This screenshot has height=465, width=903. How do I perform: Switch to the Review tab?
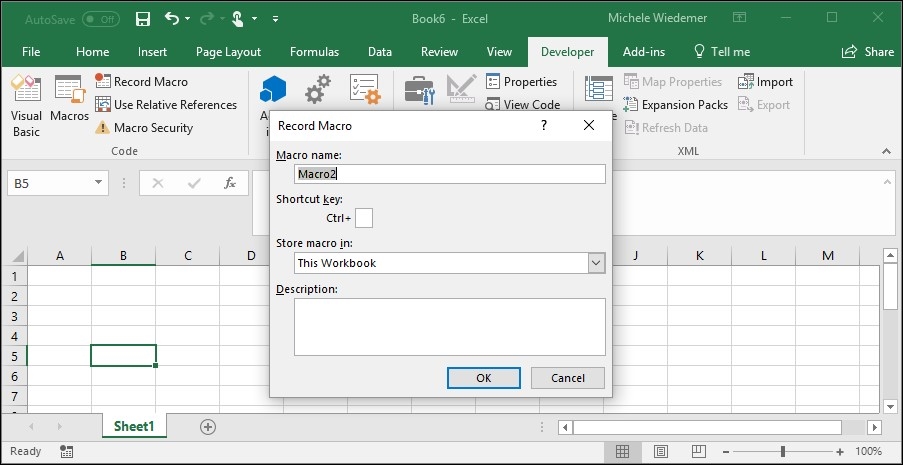click(x=439, y=52)
